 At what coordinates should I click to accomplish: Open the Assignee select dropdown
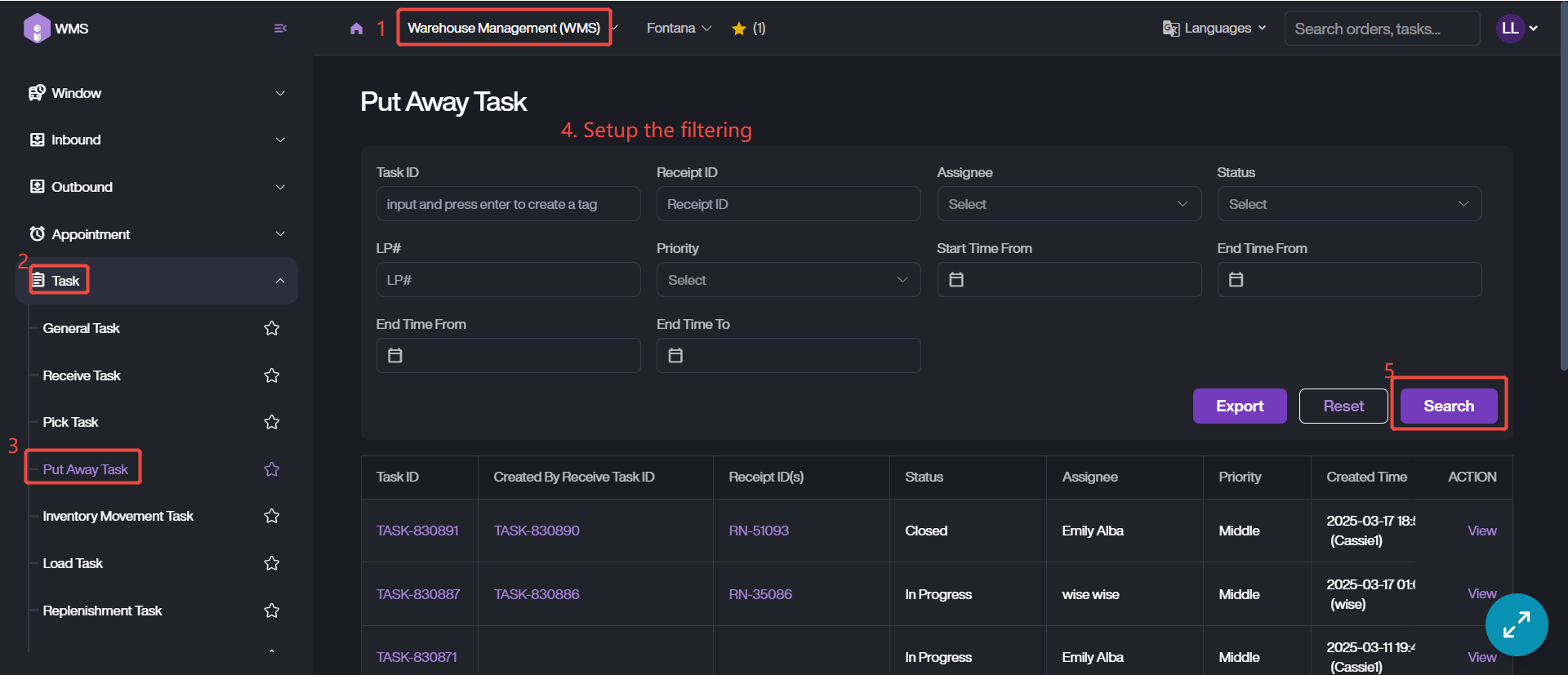click(1069, 204)
